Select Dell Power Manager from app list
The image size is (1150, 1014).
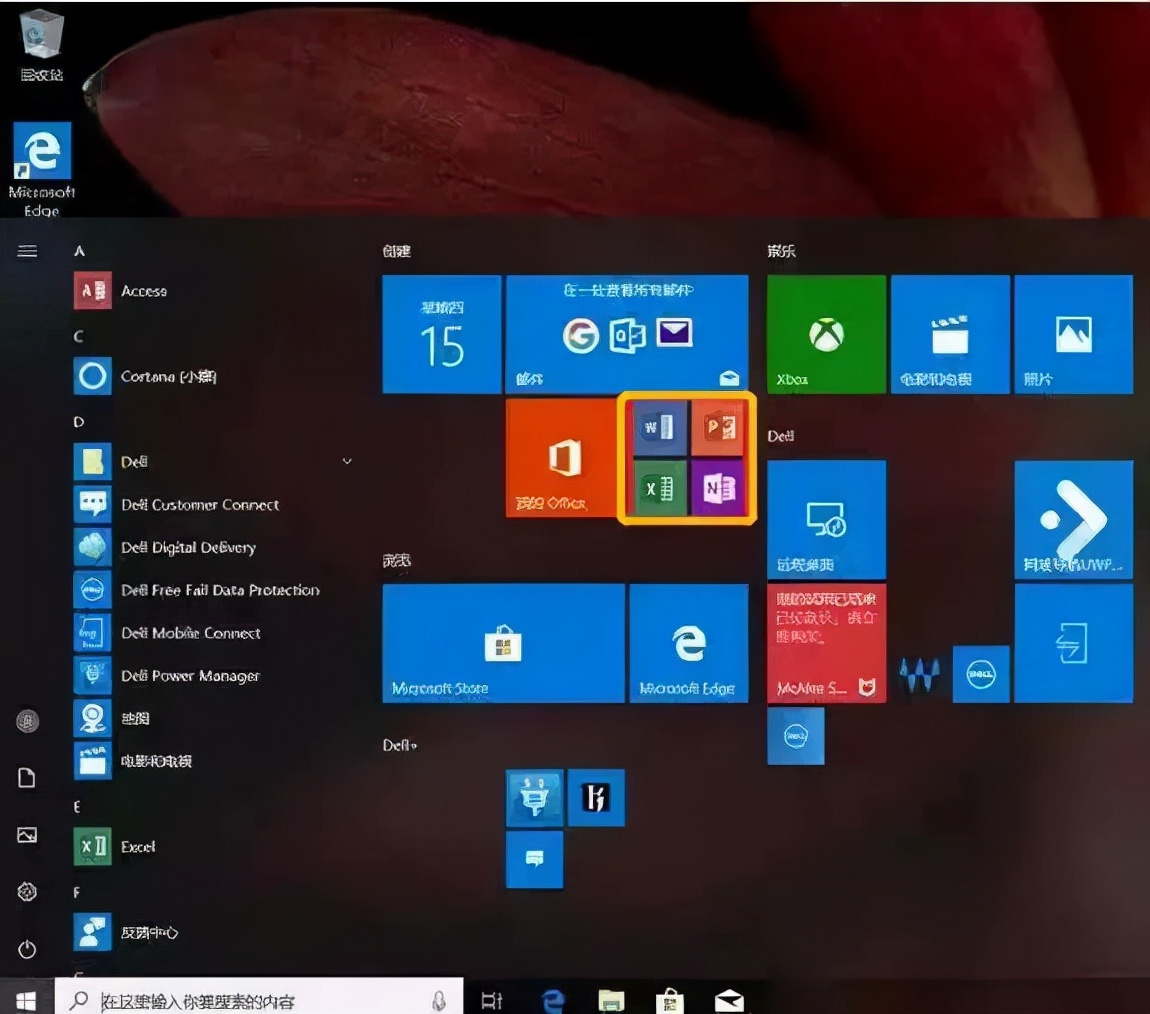click(190, 676)
